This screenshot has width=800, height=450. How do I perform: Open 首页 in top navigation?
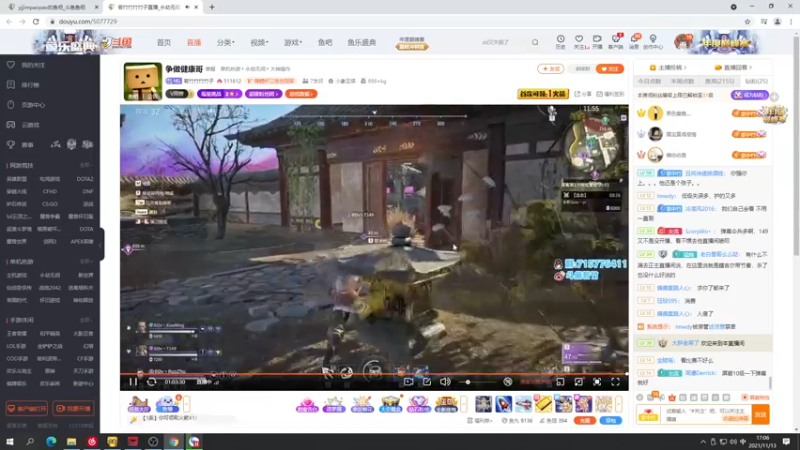click(x=164, y=42)
